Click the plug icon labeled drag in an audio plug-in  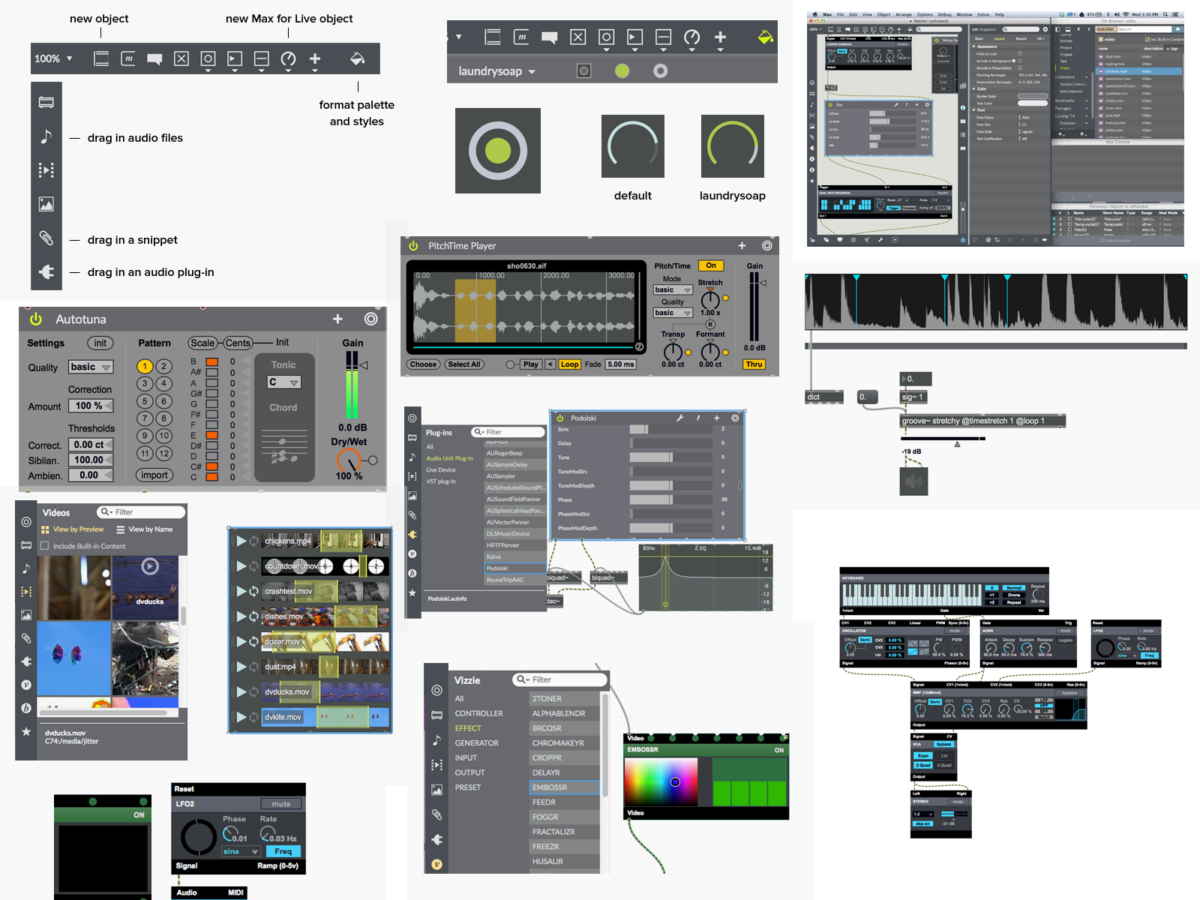(46, 271)
